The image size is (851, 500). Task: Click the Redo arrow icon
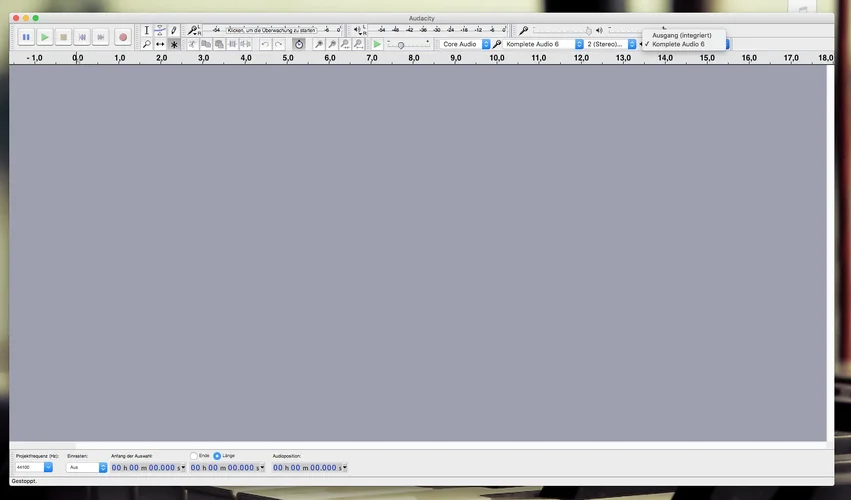click(x=278, y=44)
